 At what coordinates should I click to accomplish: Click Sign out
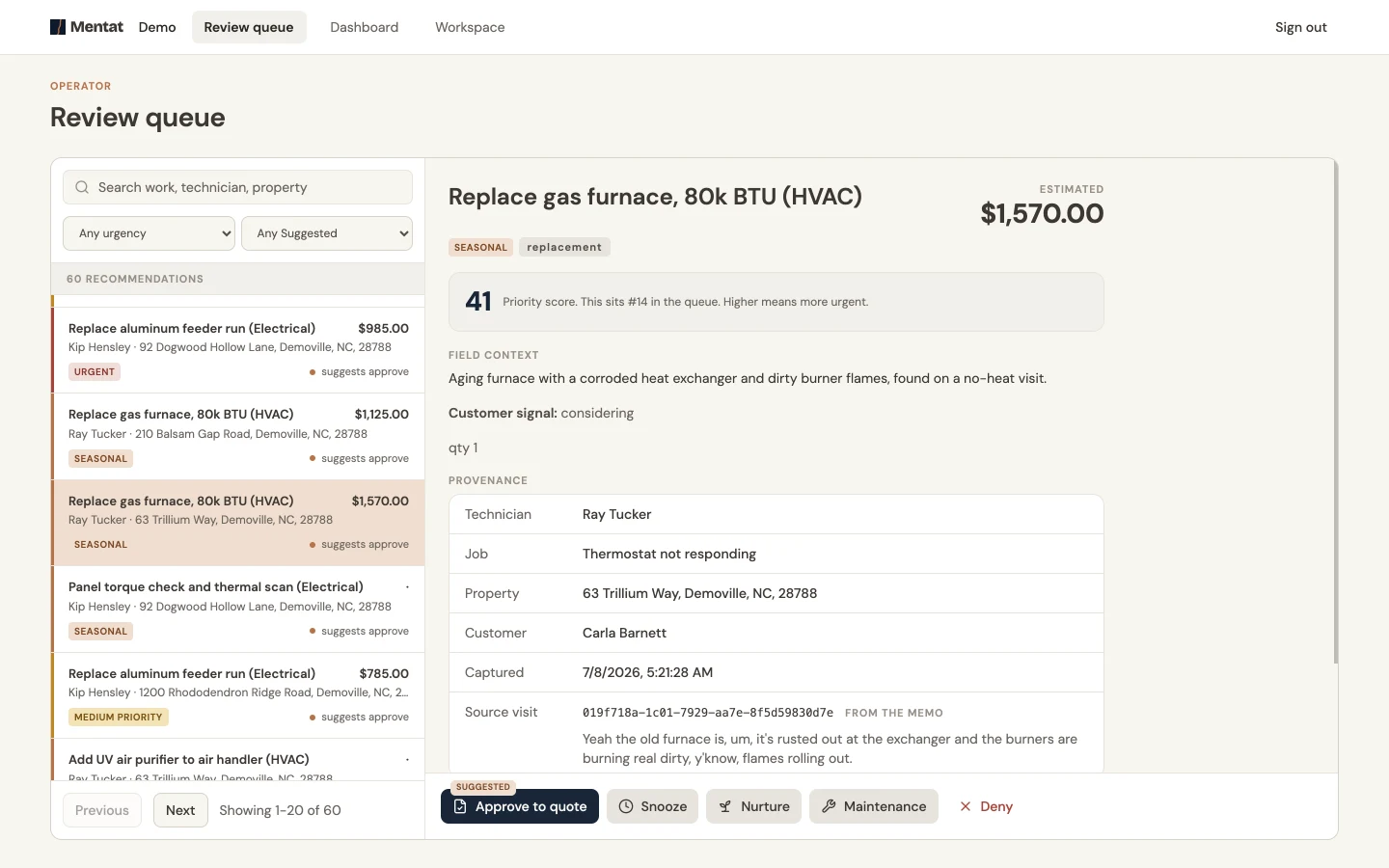[1301, 27]
